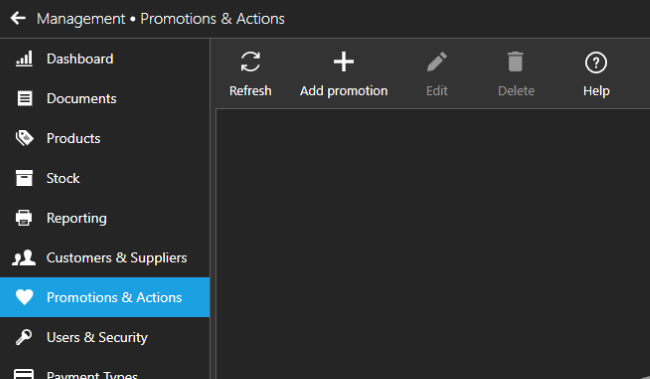Screen dimensions: 650x379
Task: Click the Reporting printer icon
Action: [24, 218]
